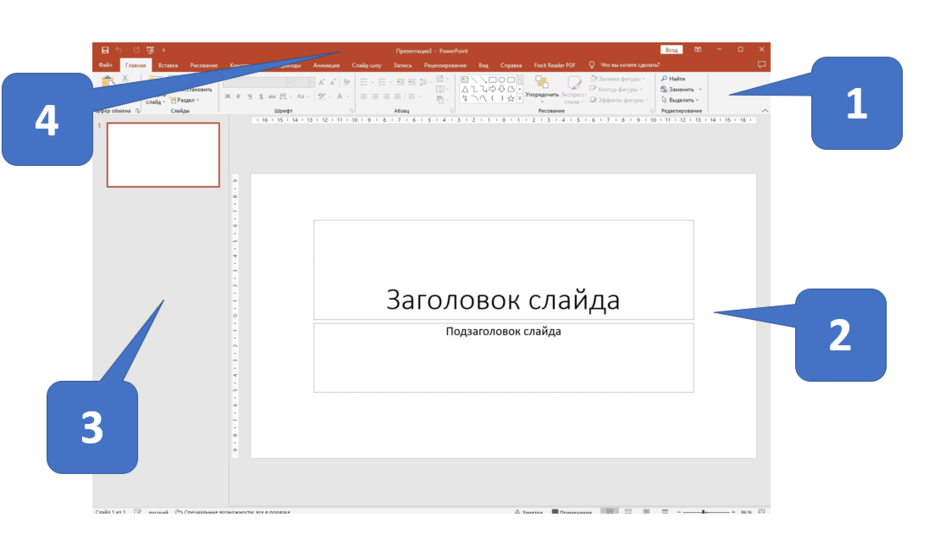The width and height of the screenshot is (940, 556).
Task: Click the bulleted list icon
Action: point(365,82)
